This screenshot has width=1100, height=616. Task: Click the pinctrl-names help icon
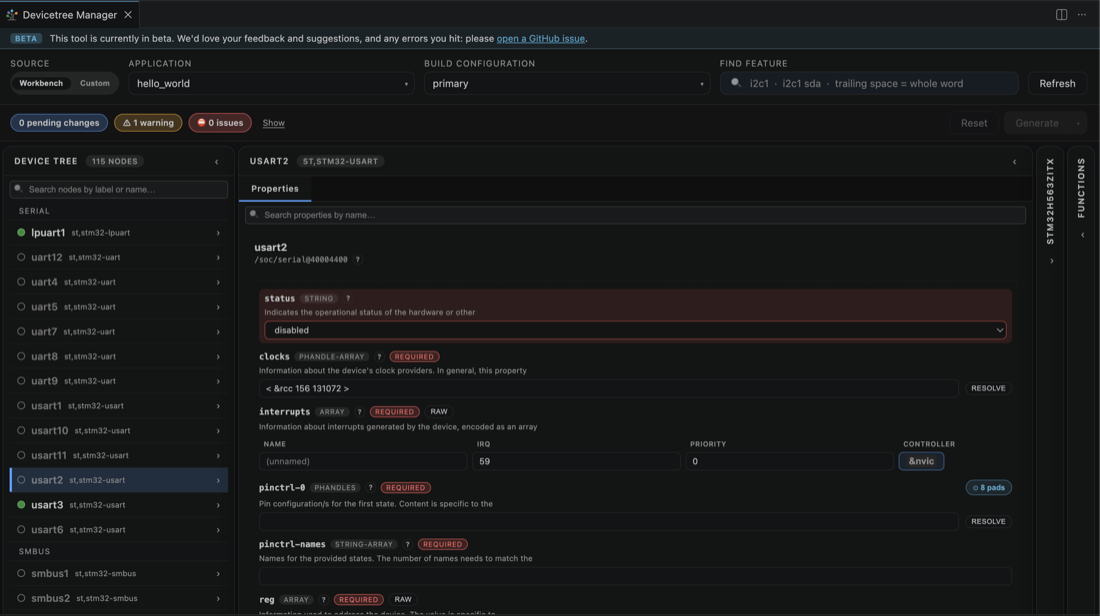(x=407, y=544)
